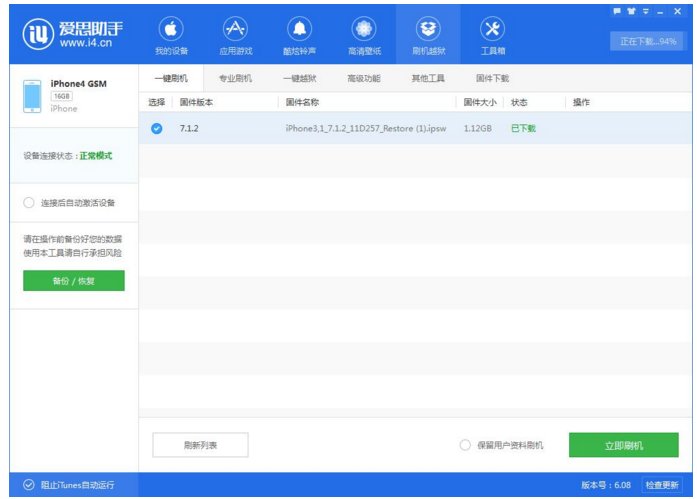
Task: Click the 固件大小 column header
Action: [480, 102]
